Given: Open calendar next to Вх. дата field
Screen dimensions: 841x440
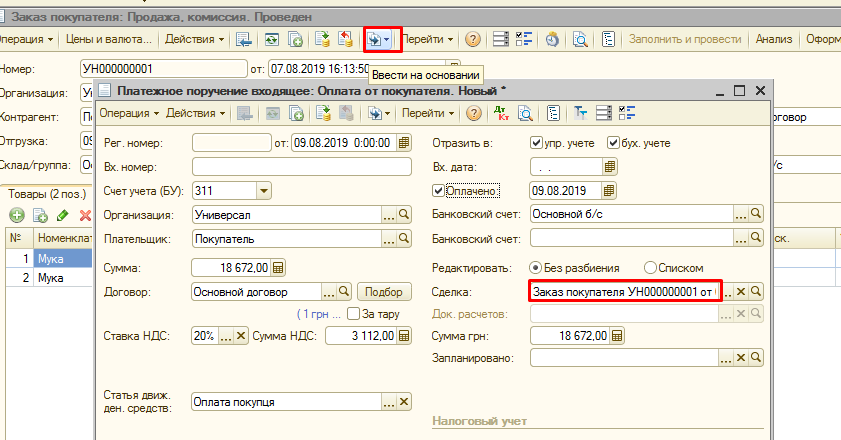Looking at the screenshot, I should 609,167.
